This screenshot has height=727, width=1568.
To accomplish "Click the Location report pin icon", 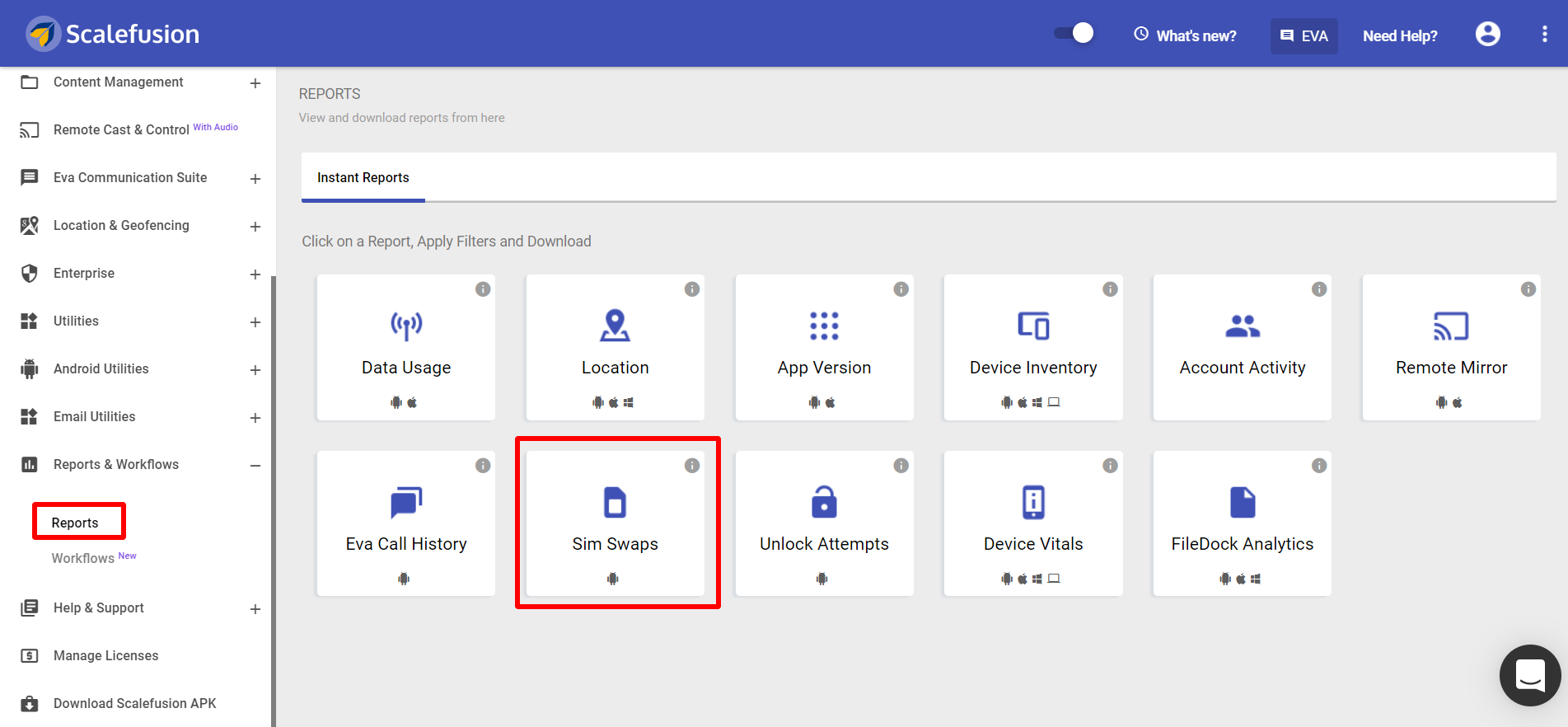I will (x=615, y=326).
